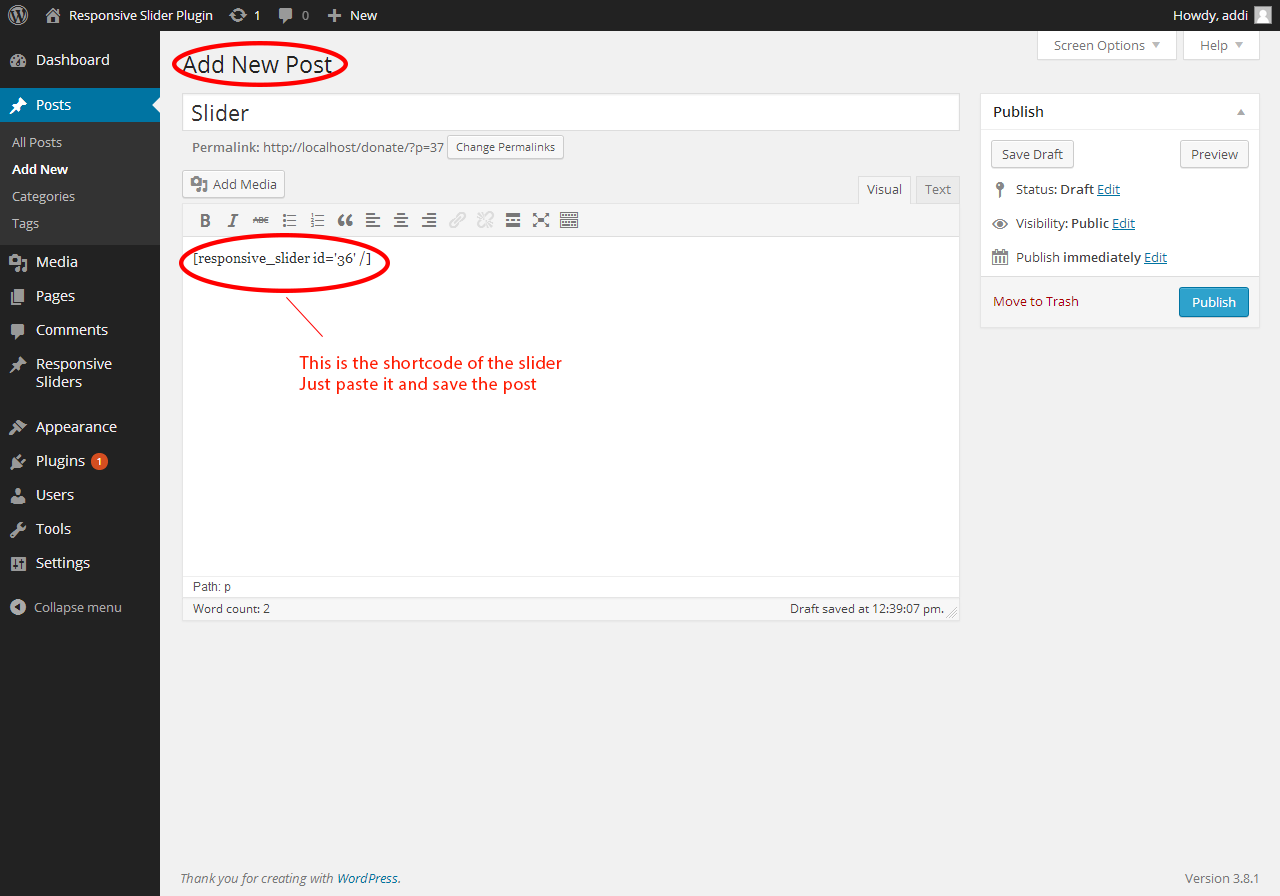Edit the post Status
1280x896 pixels.
click(1108, 190)
